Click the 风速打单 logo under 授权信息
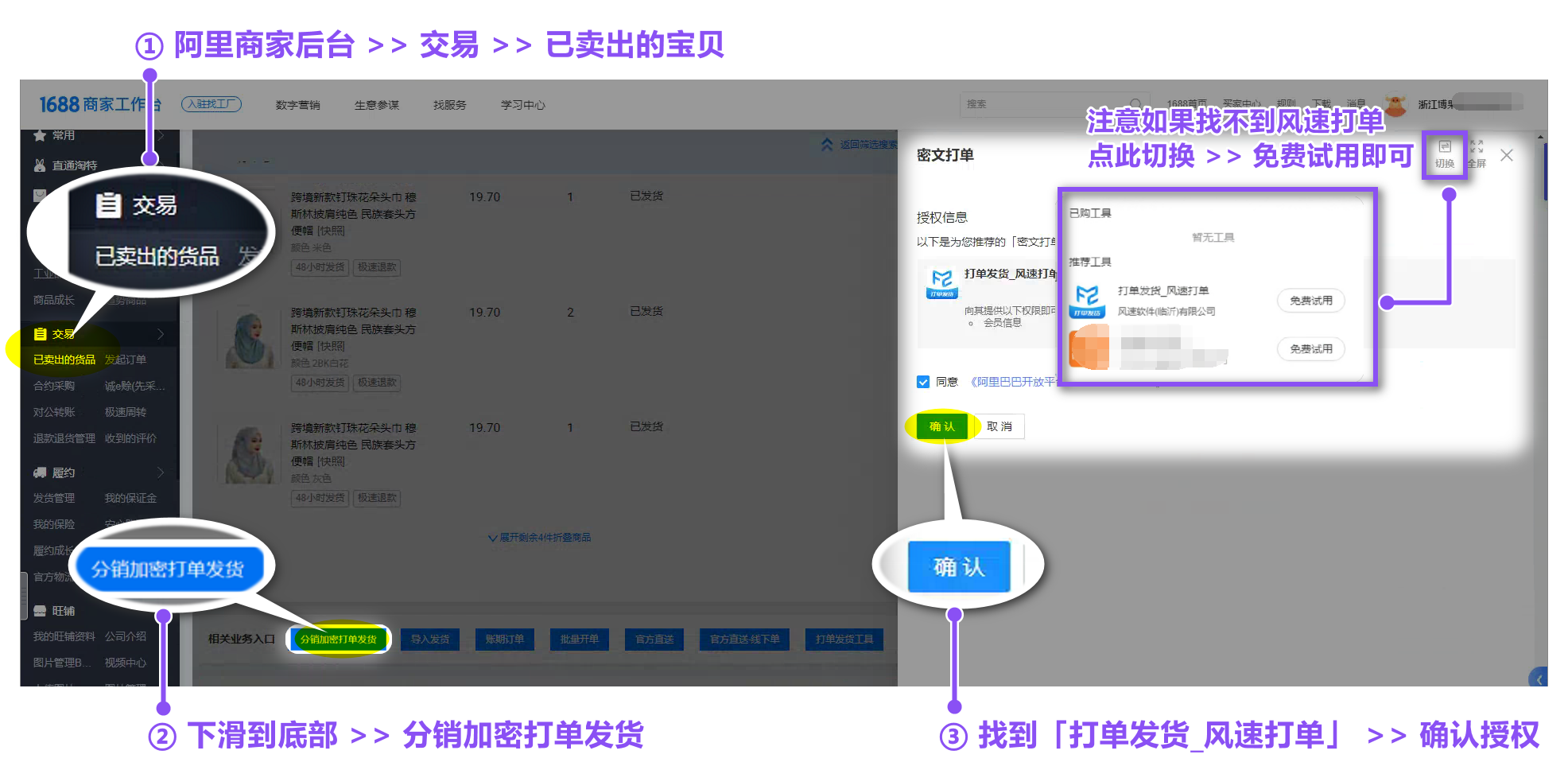Image resolution: width=1568 pixels, height=766 pixels. (x=942, y=283)
